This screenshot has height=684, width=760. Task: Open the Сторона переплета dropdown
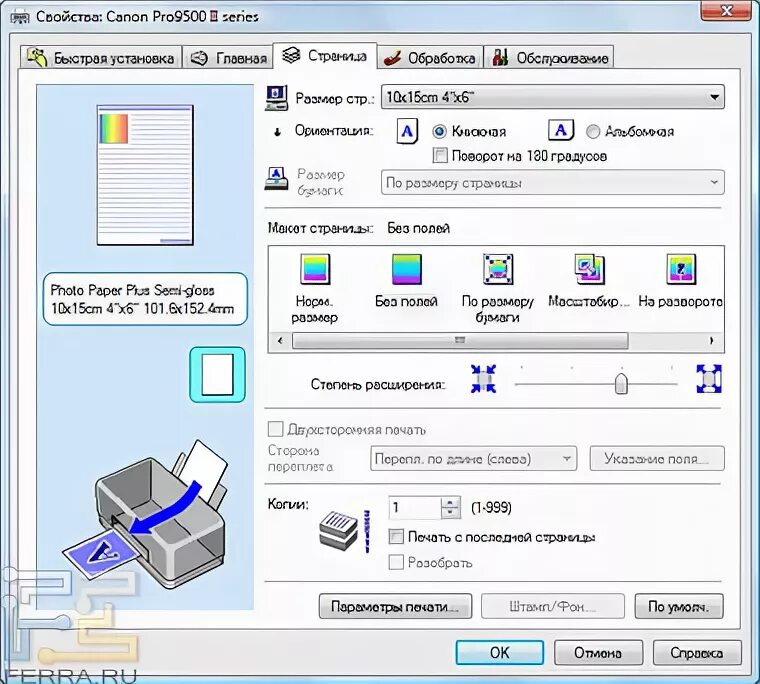[x=473, y=459]
